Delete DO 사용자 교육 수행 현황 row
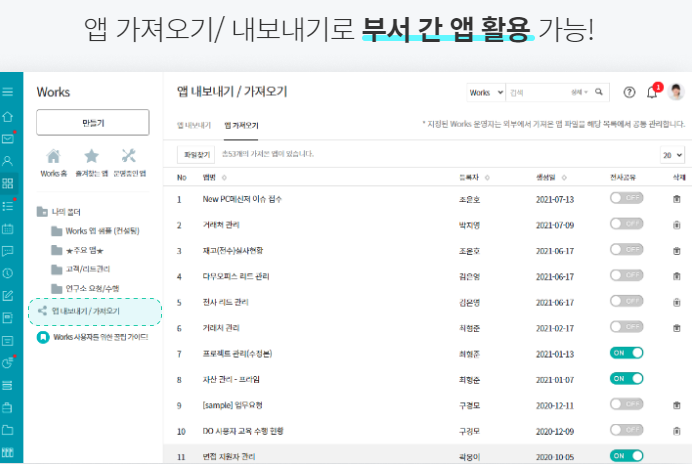Image resolution: width=692 pixels, height=464 pixels. coord(677,431)
